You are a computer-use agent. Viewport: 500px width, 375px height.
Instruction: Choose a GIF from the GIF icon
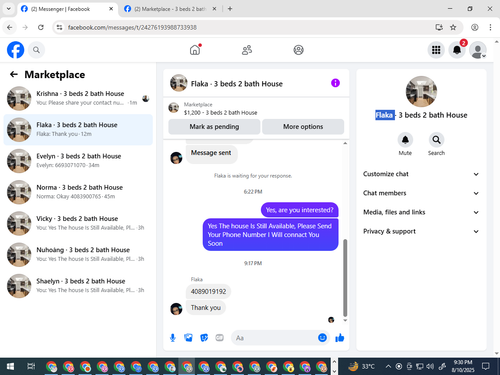219,338
